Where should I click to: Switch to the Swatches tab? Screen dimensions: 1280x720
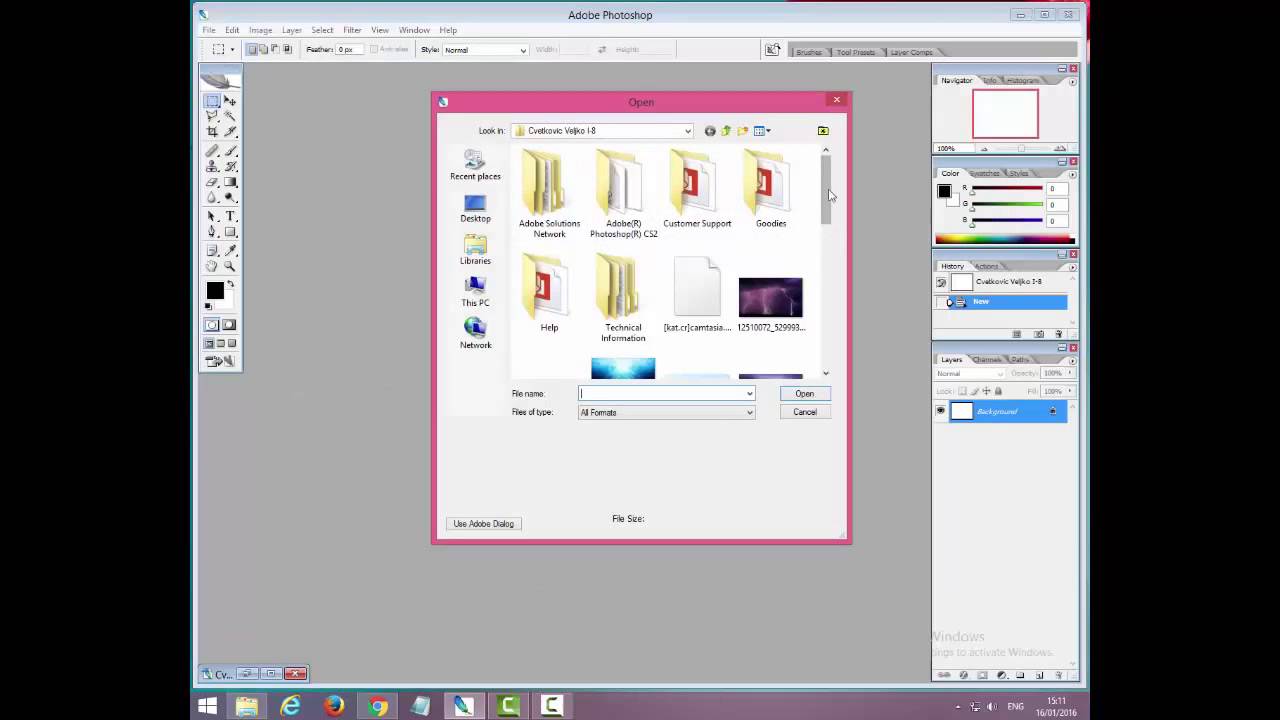[x=984, y=173]
